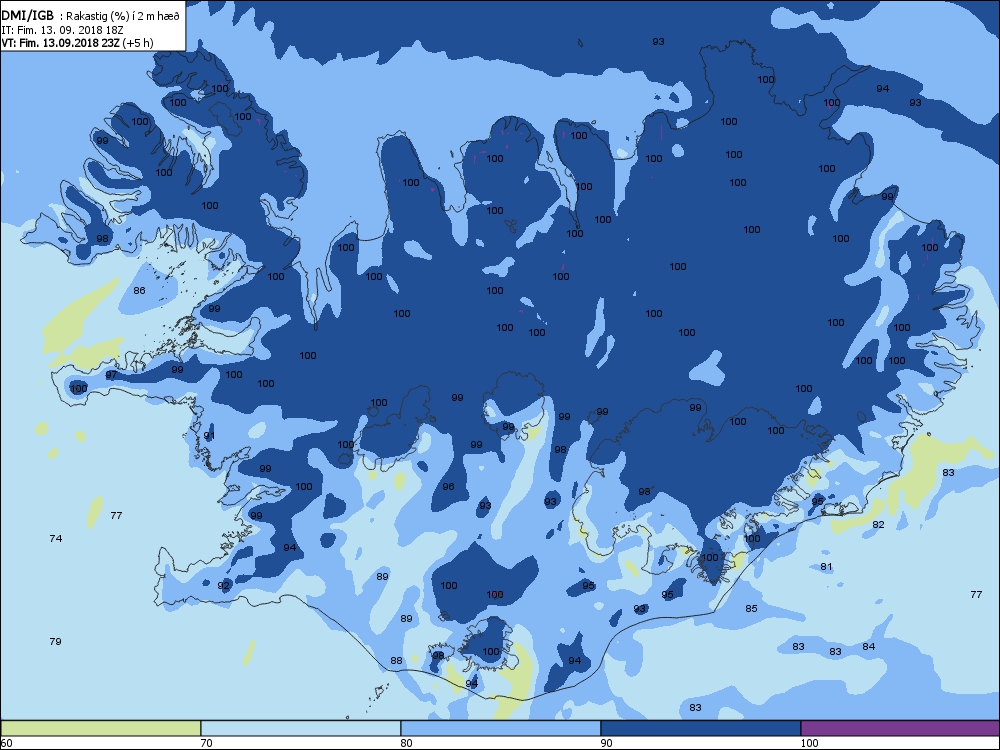This screenshot has width=1000, height=750.
Task: Click the humidity value "74" over the sea
Action: [55, 539]
